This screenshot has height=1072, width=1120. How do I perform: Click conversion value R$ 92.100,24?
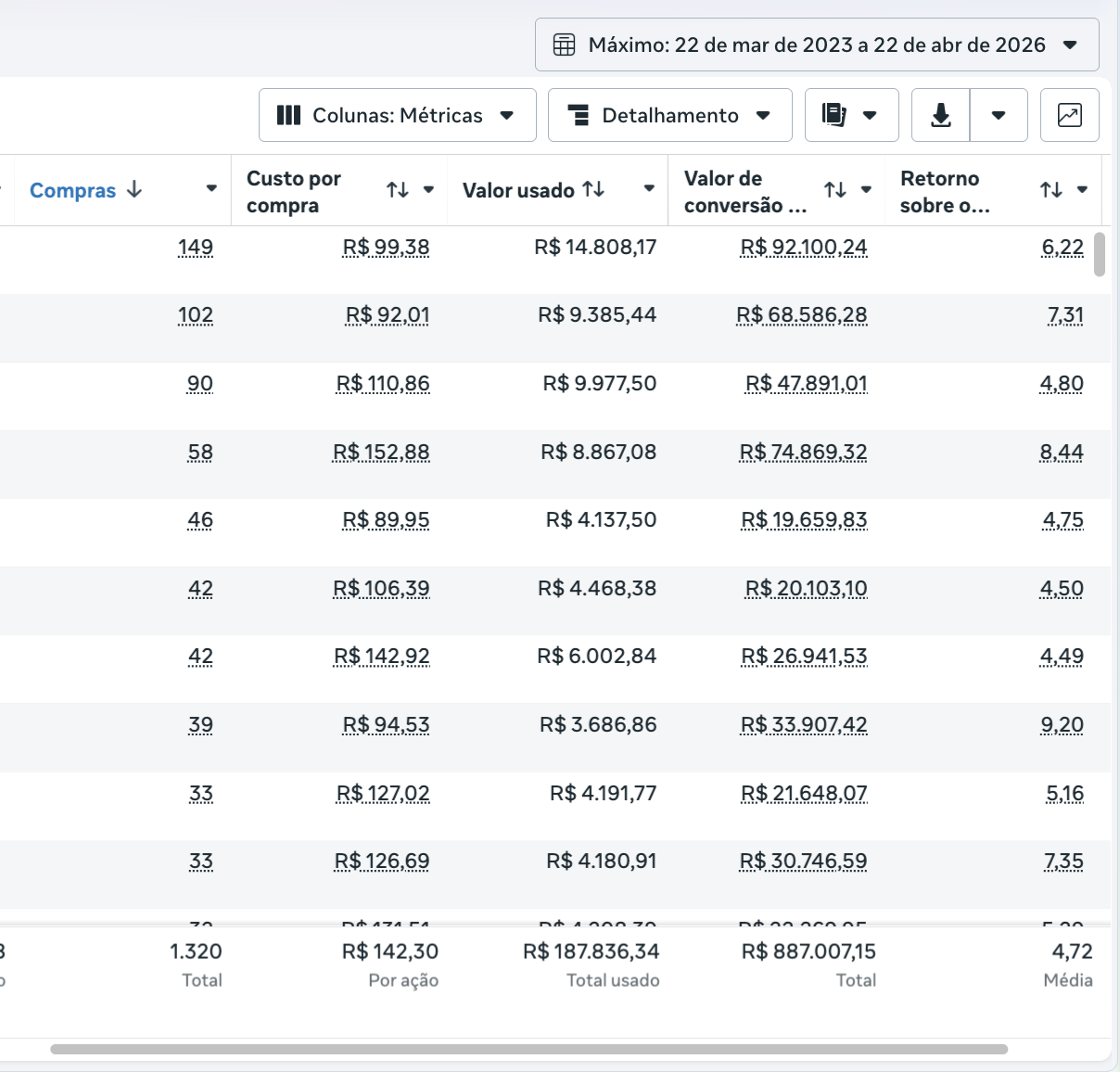click(803, 248)
